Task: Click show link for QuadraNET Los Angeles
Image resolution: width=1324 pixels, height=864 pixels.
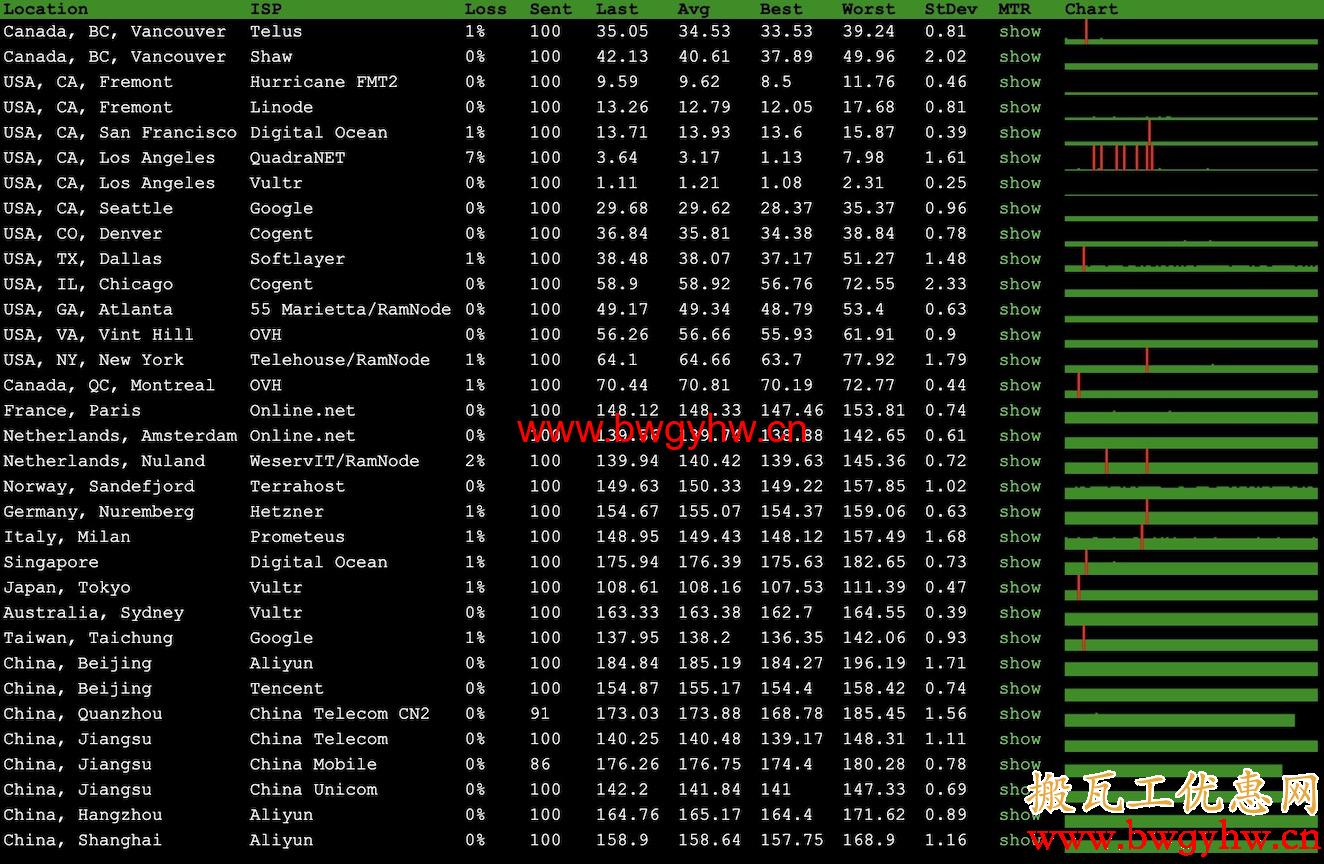Action: tap(1020, 157)
